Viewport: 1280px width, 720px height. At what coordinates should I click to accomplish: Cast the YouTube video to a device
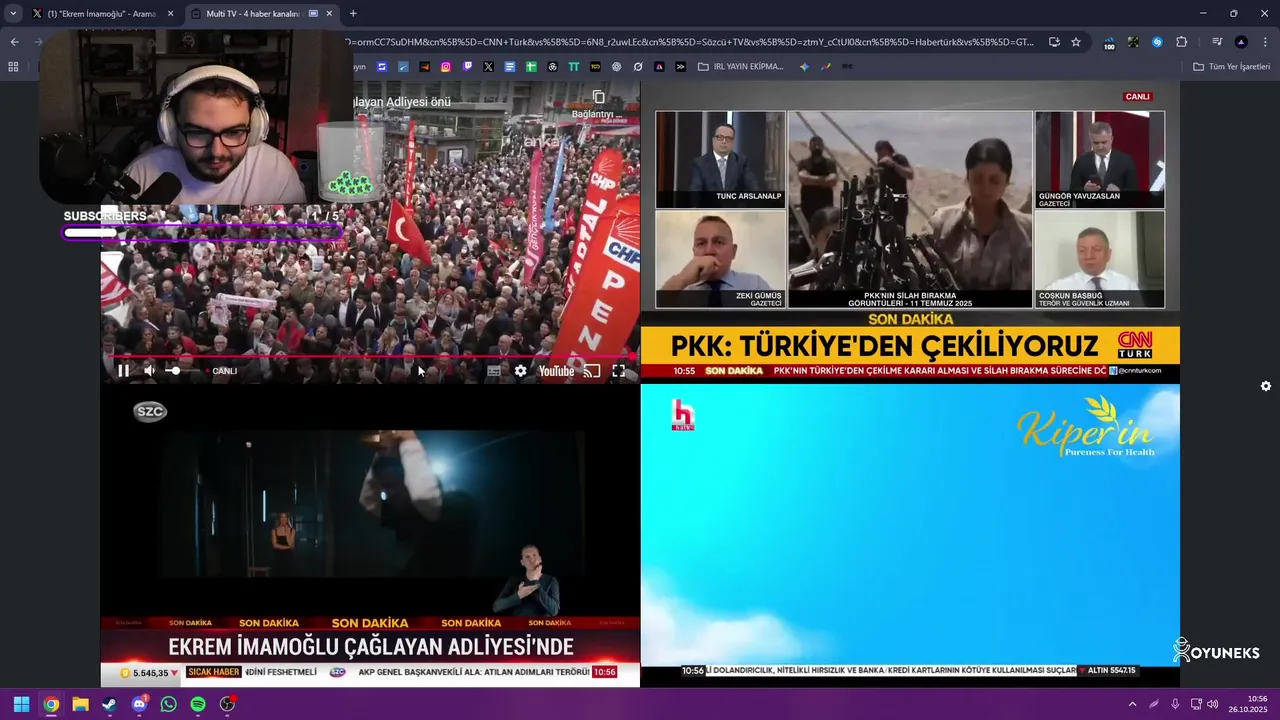[592, 371]
